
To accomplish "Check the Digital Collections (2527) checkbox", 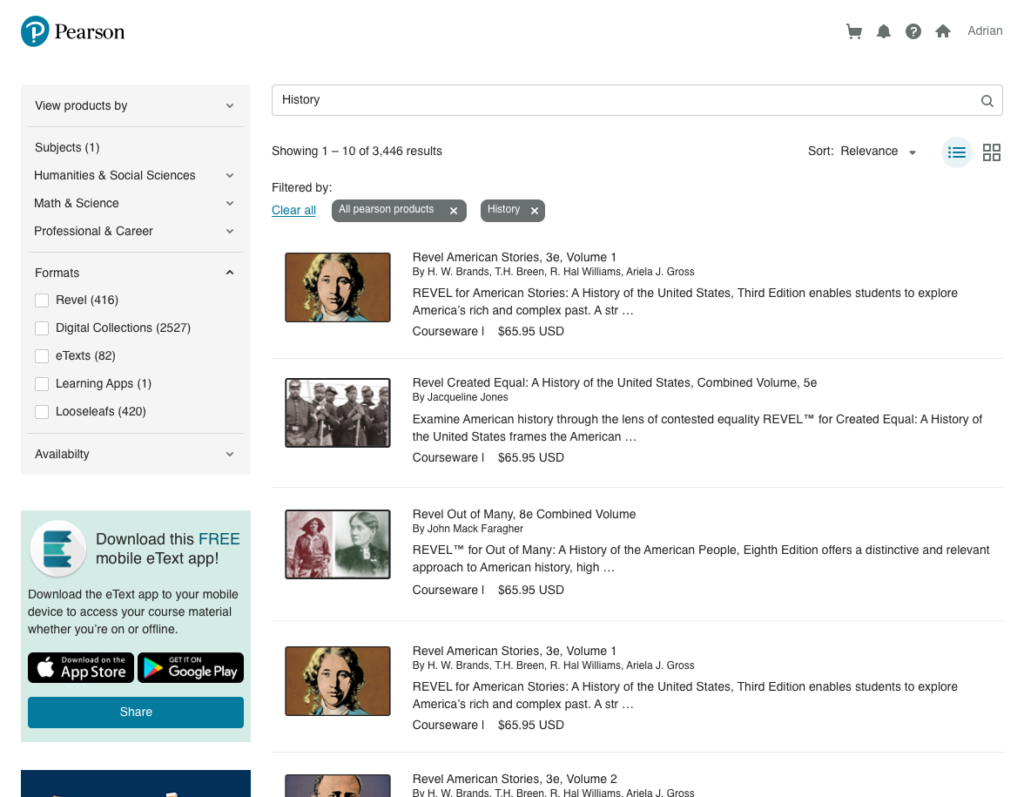I will (x=42, y=328).
